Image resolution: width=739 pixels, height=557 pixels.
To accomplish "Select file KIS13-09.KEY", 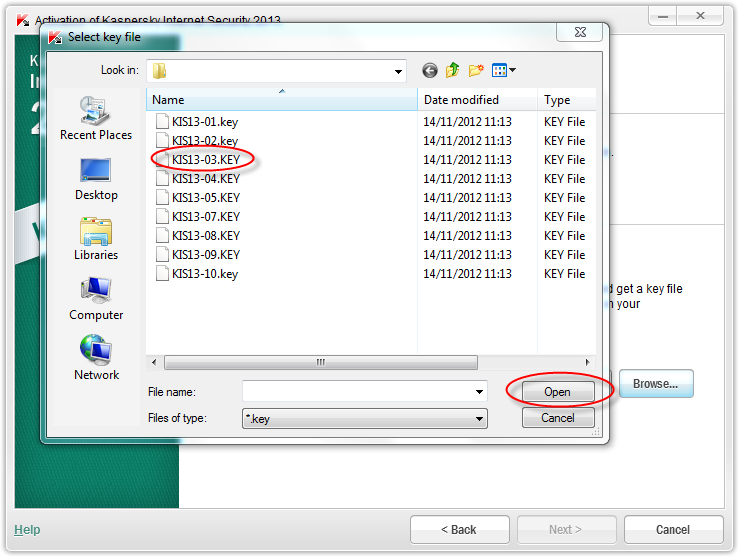I will (x=206, y=254).
